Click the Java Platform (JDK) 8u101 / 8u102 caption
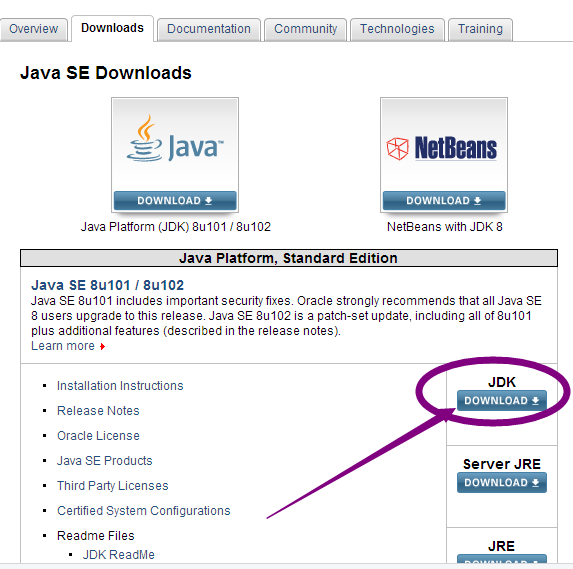 175,227
